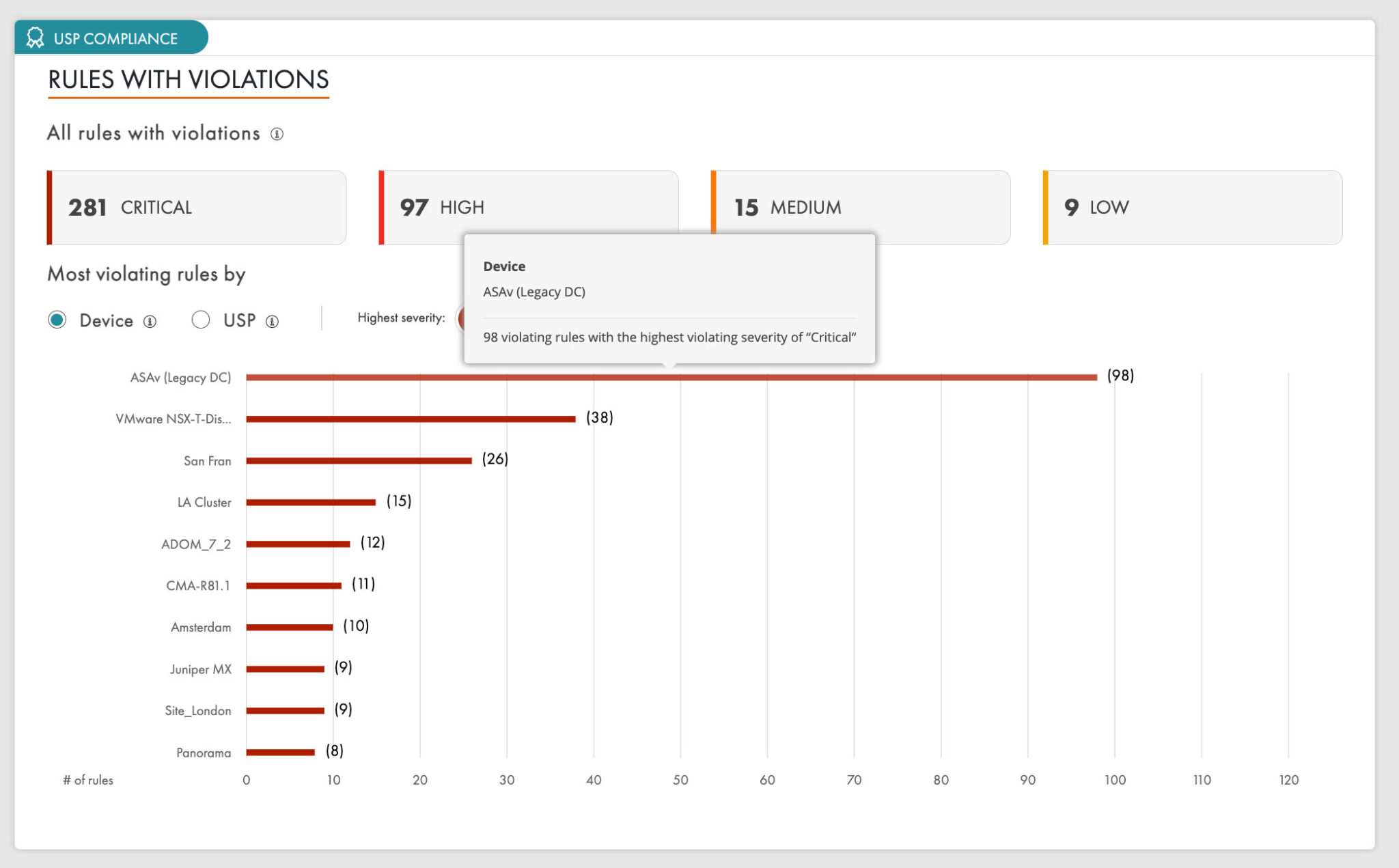Screen dimensions: 1399x868
Task: Click the Critical severity red indicator bar
Action: point(51,207)
